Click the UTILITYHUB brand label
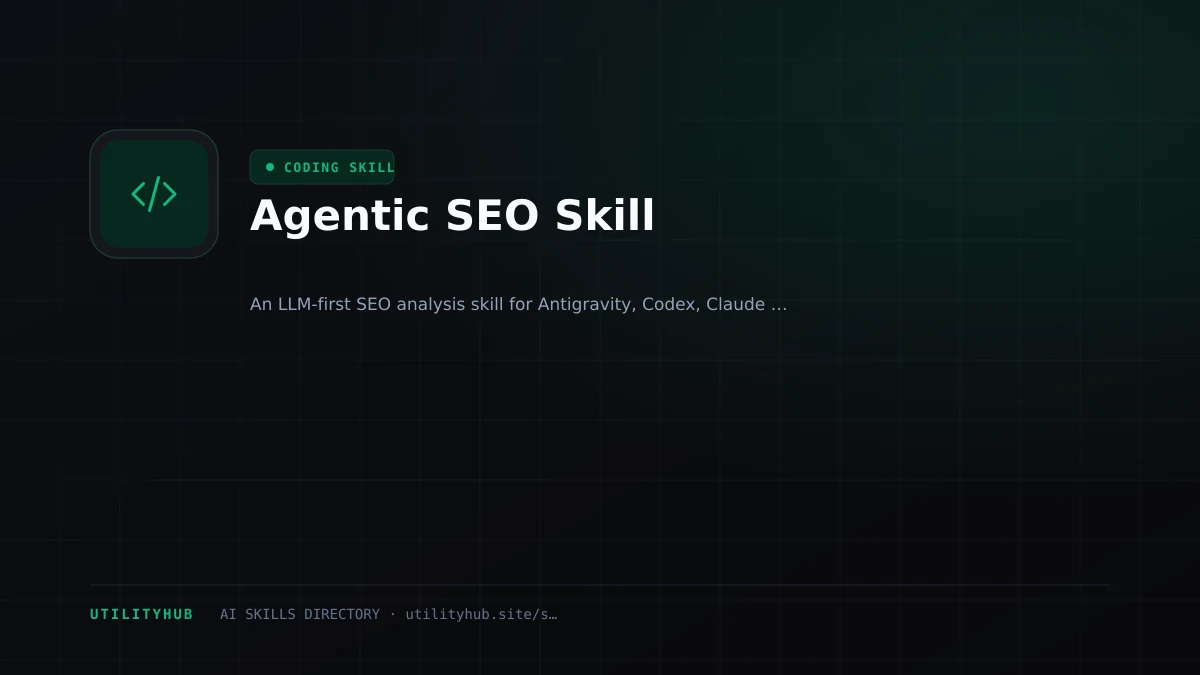Viewport: 1200px width, 675px height. click(141, 614)
